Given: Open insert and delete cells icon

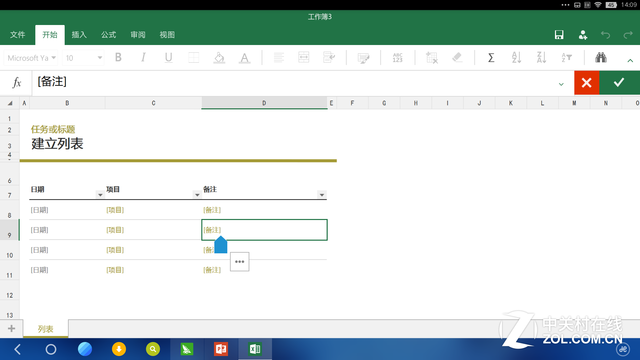Looking at the screenshot, I should pos(432,58).
